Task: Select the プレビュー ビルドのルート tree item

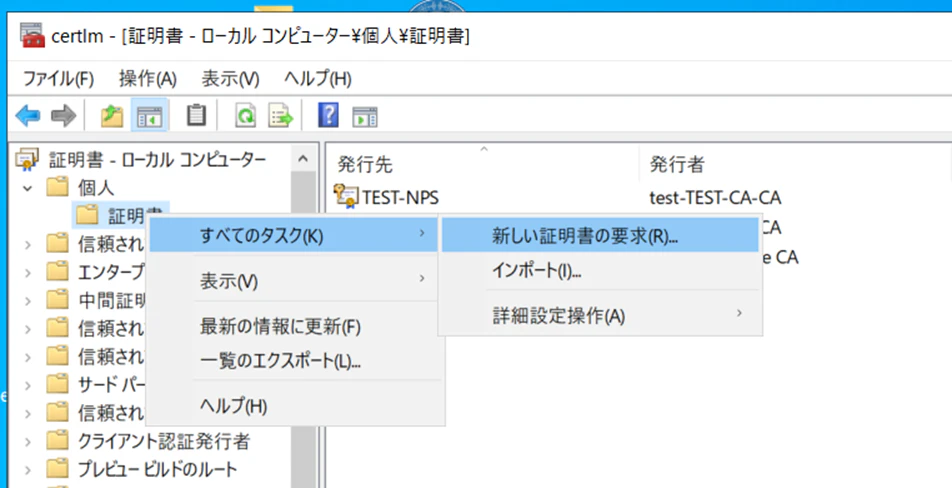Action: click(157, 469)
